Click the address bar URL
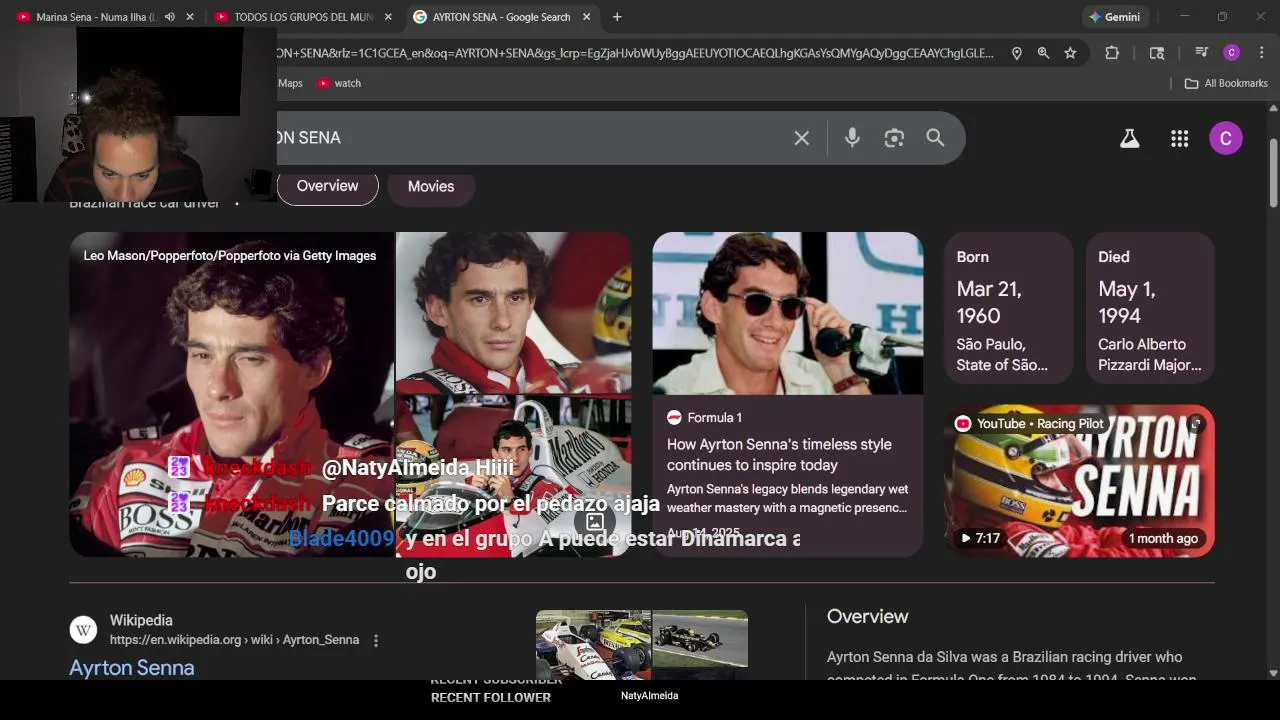 click(x=635, y=53)
